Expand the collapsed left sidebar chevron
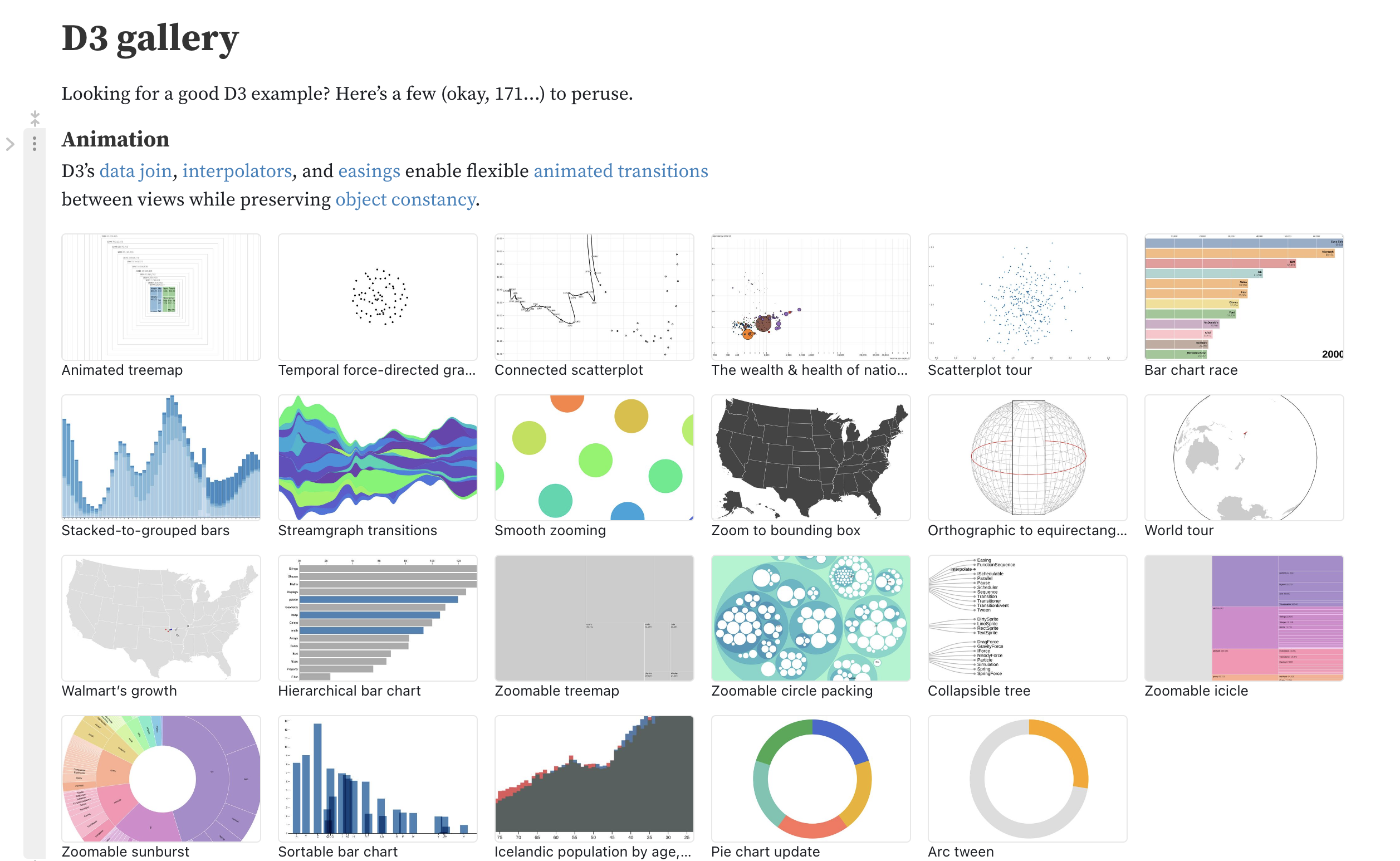Viewport: 1400px width, 861px height. (11, 145)
